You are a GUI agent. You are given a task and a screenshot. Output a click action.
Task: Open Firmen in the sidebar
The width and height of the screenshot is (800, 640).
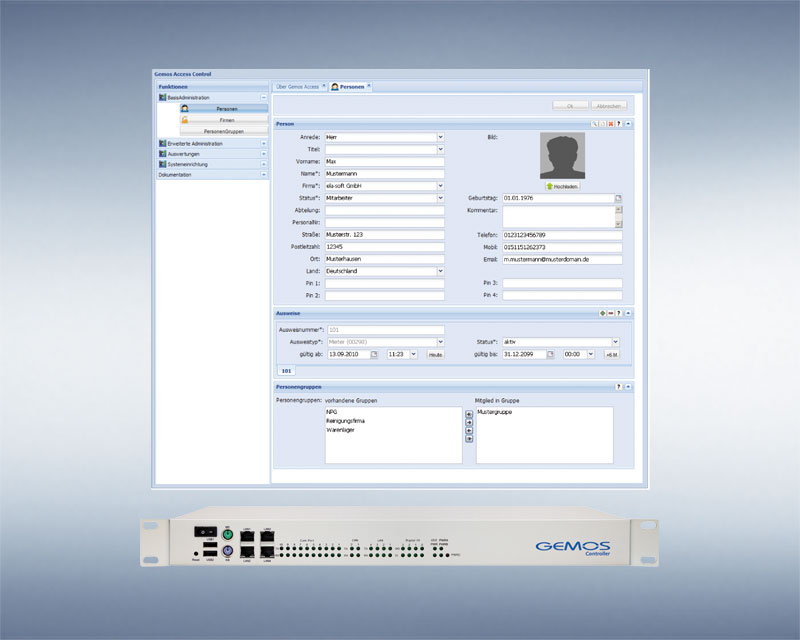coord(223,120)
